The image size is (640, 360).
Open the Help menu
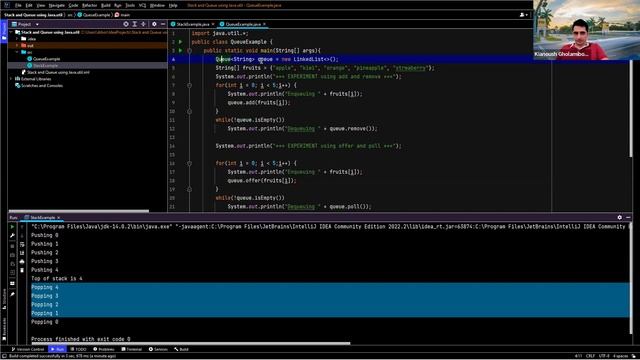click(173, 5)
